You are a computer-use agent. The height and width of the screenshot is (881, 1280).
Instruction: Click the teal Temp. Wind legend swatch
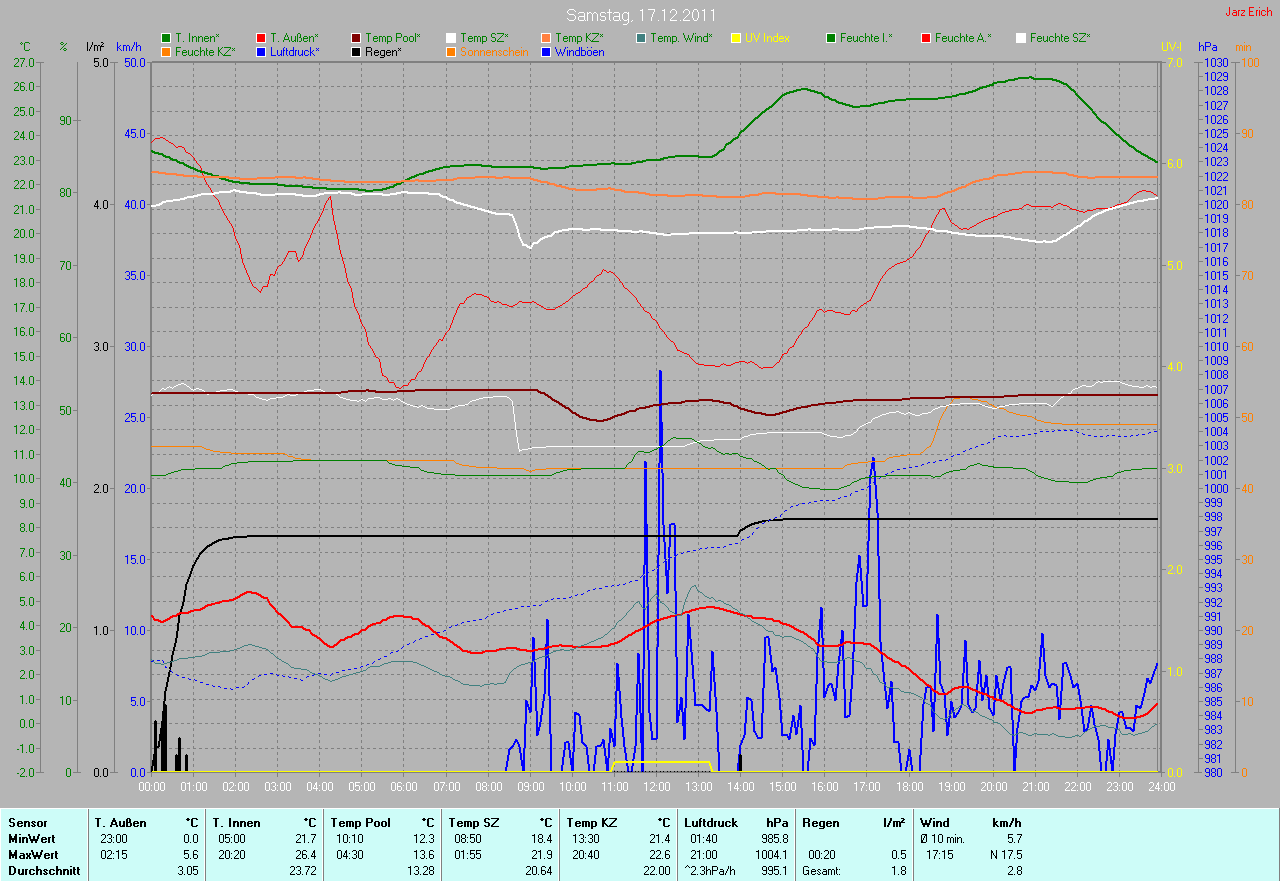641,38
